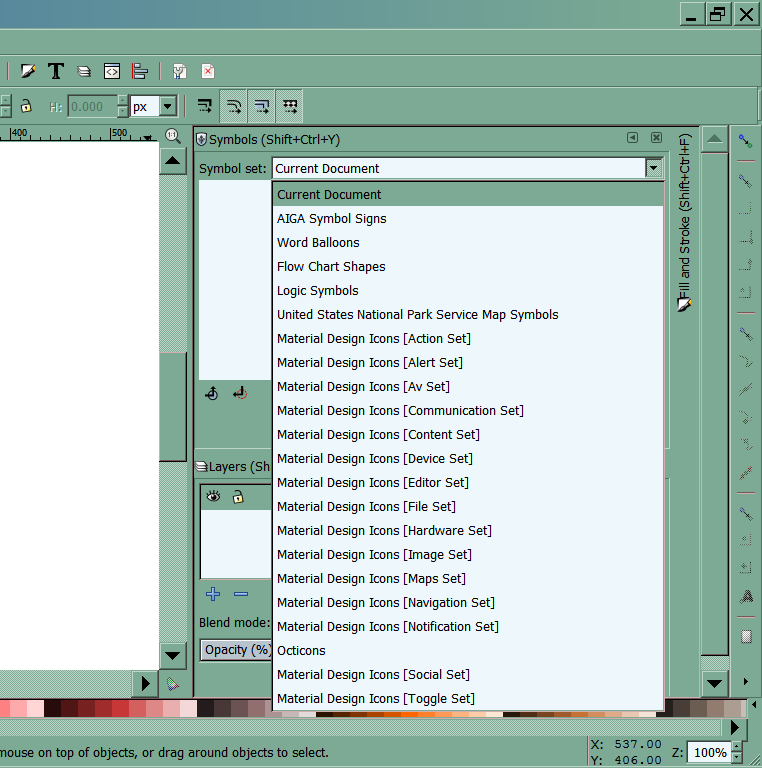
Task: Click the remove layer minus icon
Action: (x=241, y=594)
